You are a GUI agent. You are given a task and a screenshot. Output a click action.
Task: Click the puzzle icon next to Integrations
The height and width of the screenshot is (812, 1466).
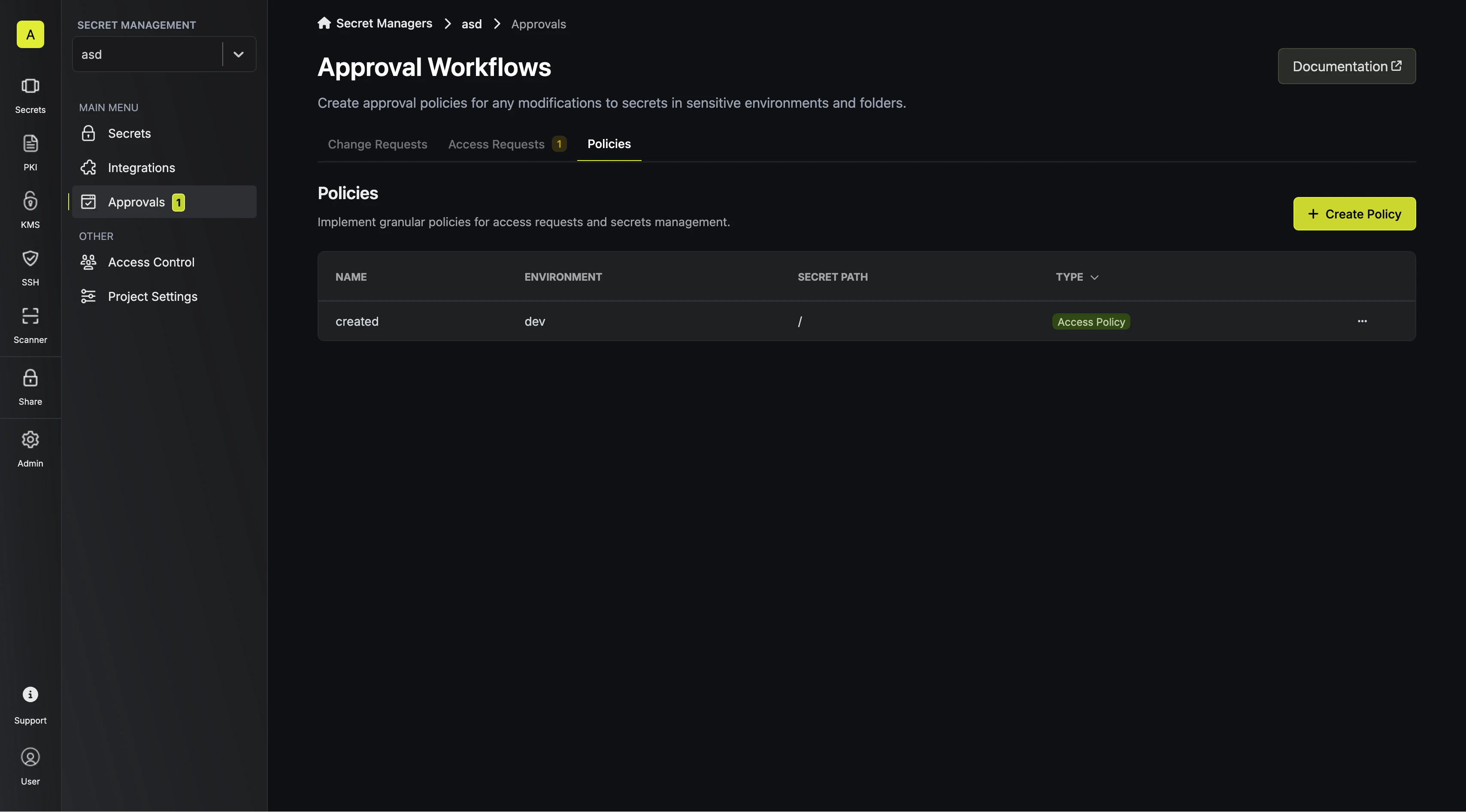[88, 167]
